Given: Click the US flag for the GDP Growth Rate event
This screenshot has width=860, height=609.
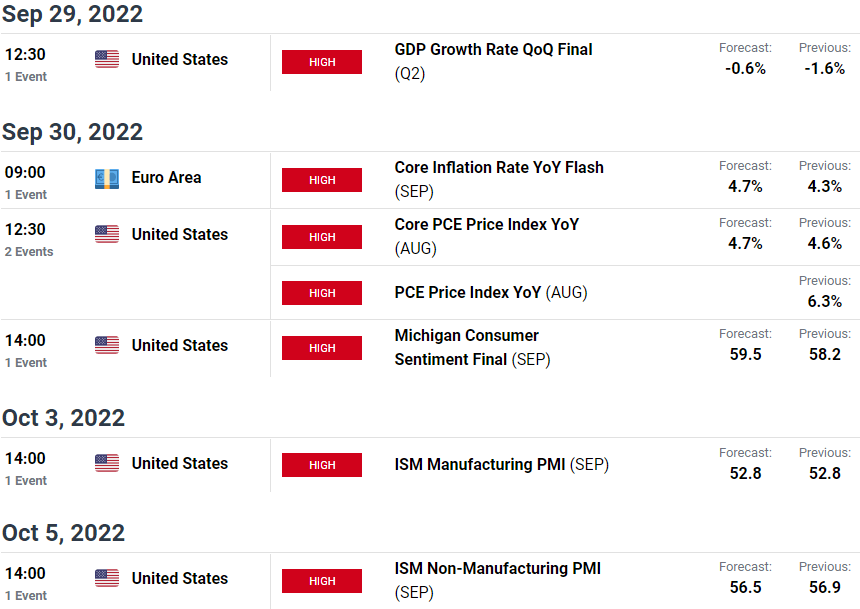Looking at the screenshot, I should [107, 59].
